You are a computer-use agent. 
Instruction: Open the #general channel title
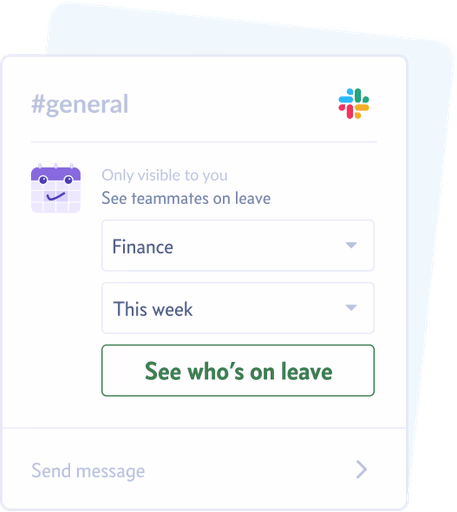pyautogui.click(x=80, y=104)
